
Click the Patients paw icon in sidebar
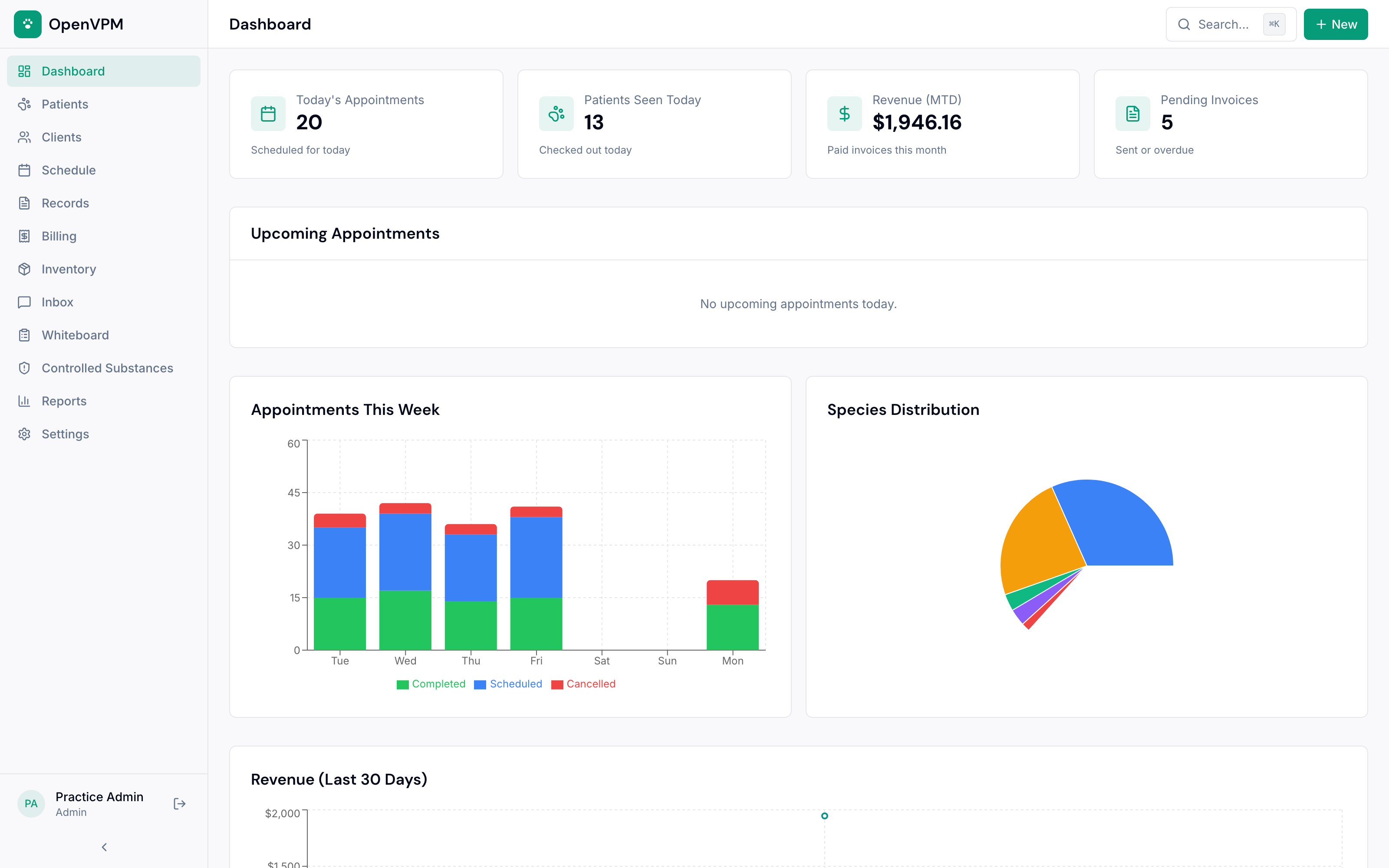click(24, 104)
